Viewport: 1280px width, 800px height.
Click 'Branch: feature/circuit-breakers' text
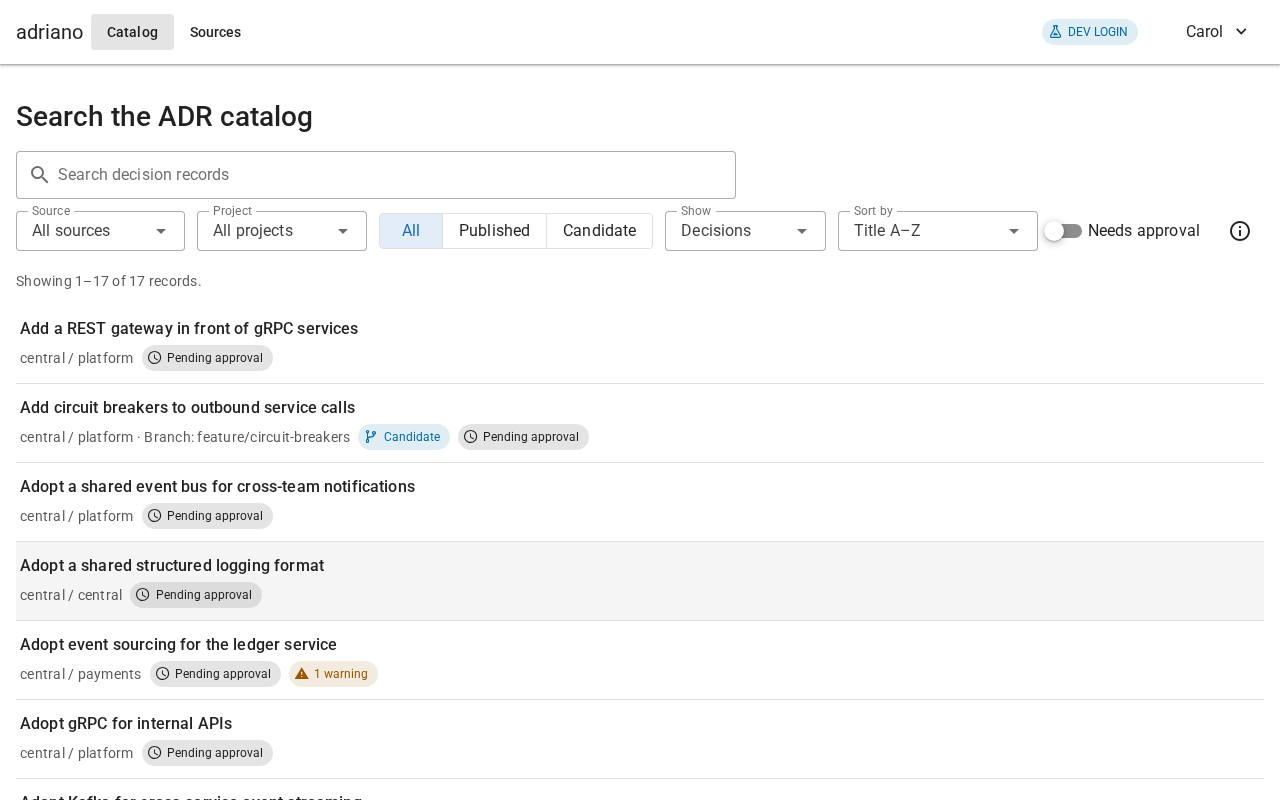click(247, 437)
